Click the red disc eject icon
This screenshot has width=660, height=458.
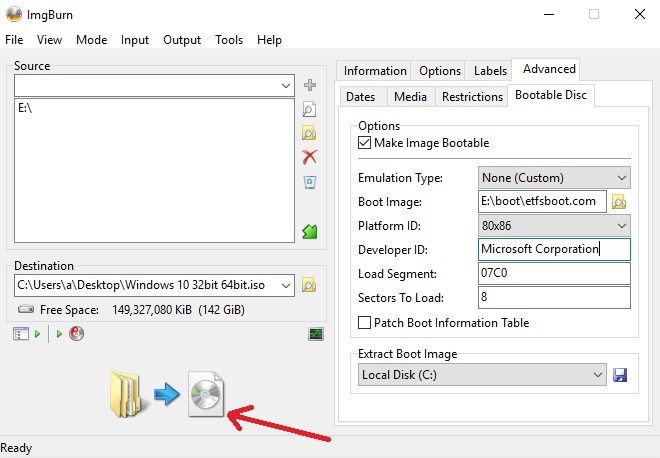point(76,333)
